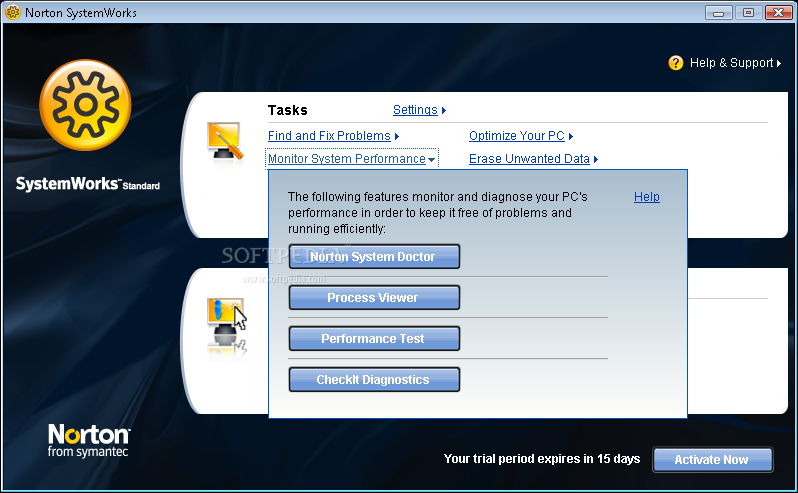The image size is (798, 493).
Task: Open Process Viewer
Action: (x=374, y=298)
